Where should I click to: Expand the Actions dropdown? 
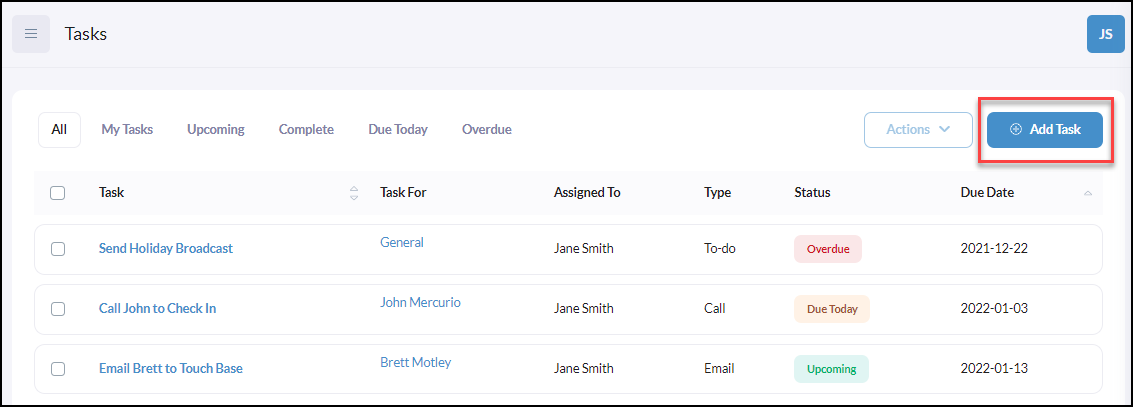coord(918,130)
